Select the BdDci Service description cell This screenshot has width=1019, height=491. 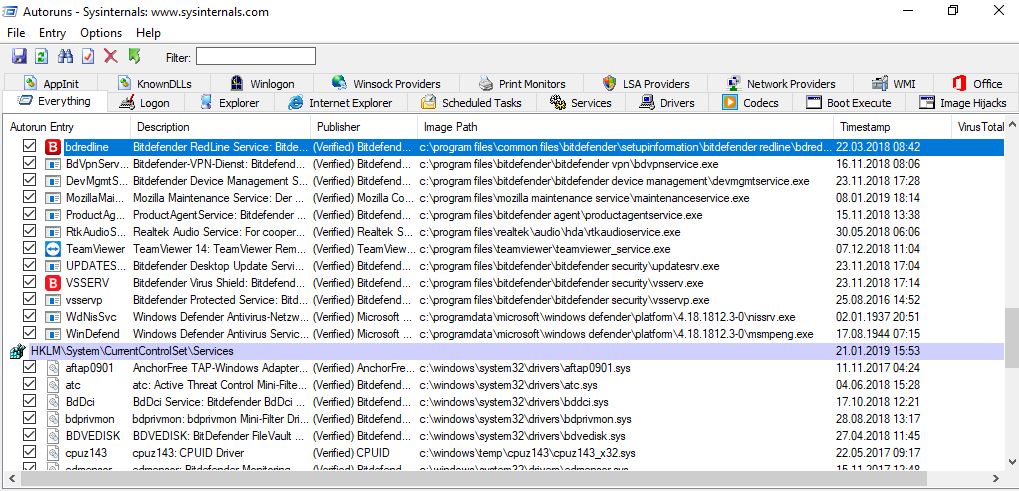(218, 402)
